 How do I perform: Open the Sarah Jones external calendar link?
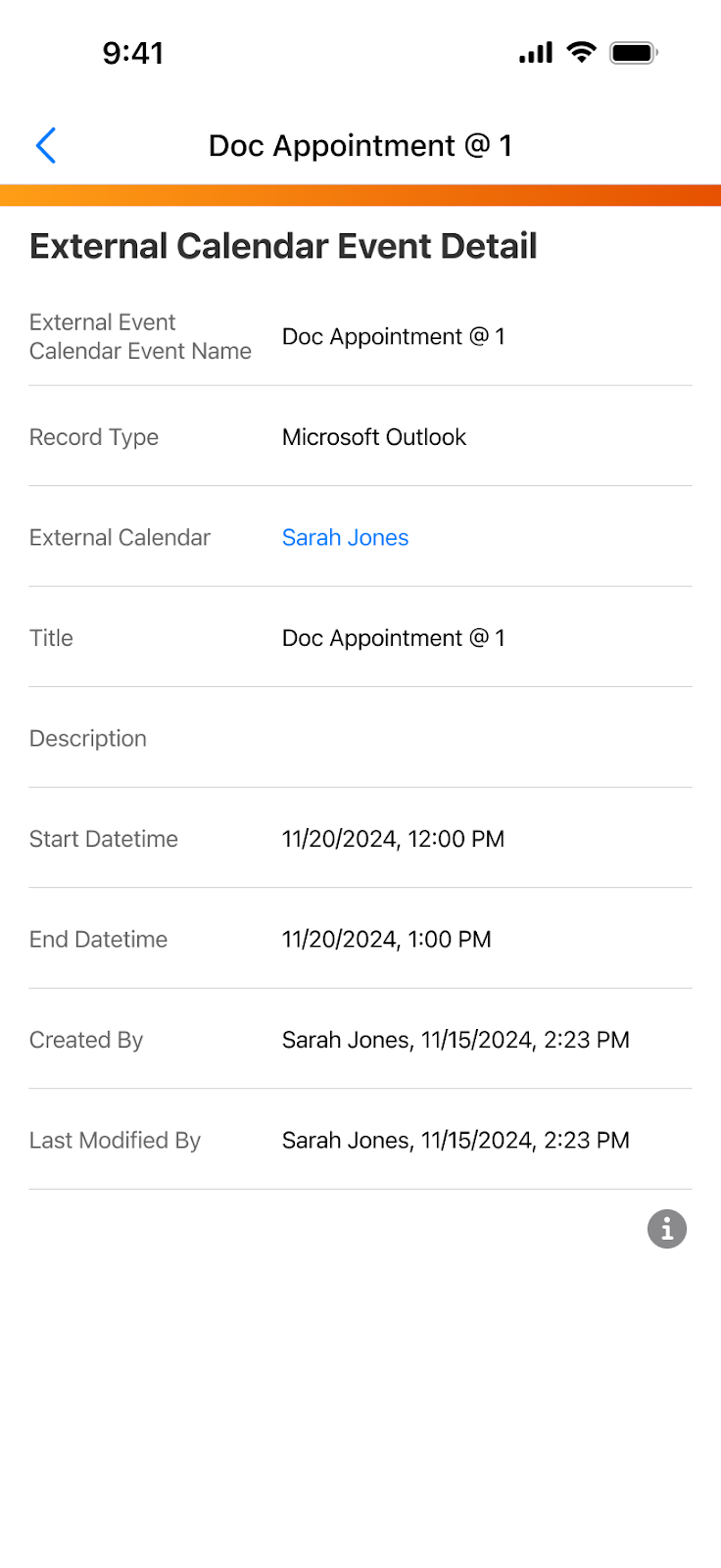click(x=345, y=537)
